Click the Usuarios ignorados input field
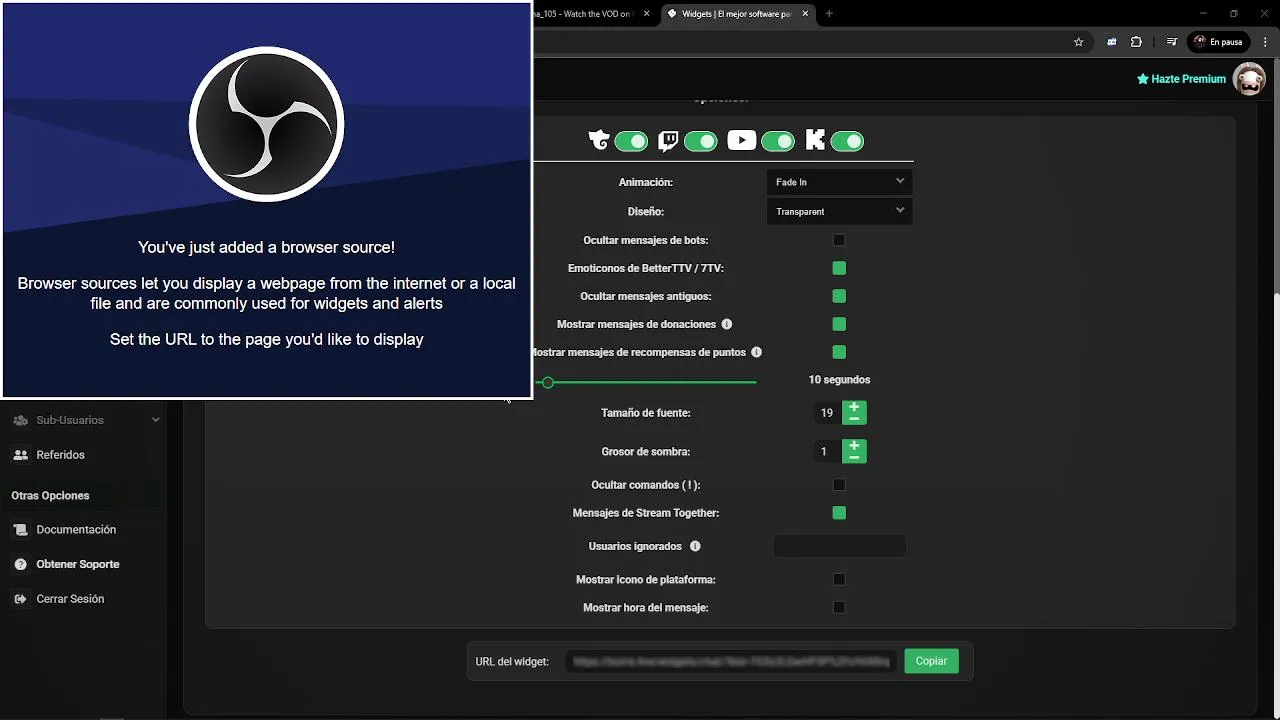The height and width of the screenshot is (720, 1280). click(x=839, y=546)
